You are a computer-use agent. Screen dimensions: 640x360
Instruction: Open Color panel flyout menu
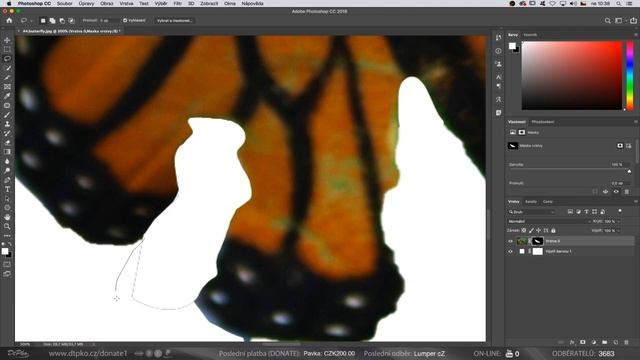[636, 35]
